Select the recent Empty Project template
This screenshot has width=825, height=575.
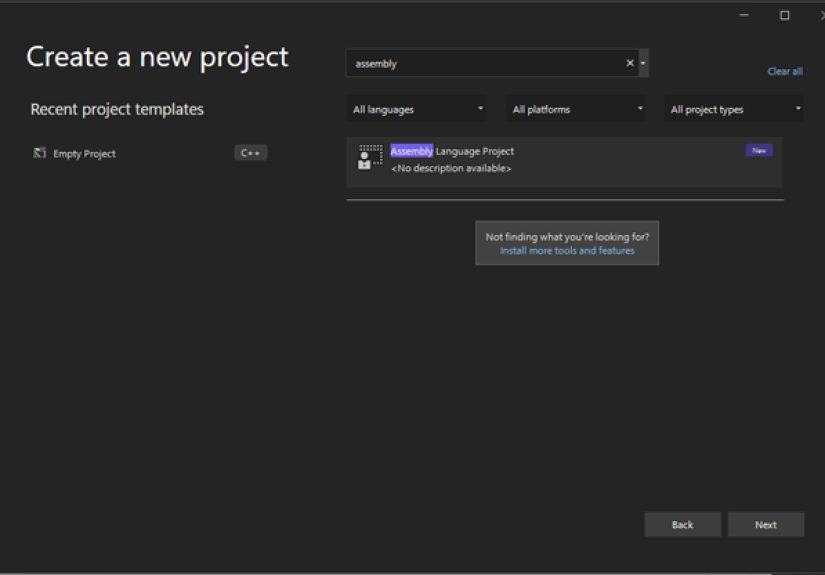tap(149, 153)
